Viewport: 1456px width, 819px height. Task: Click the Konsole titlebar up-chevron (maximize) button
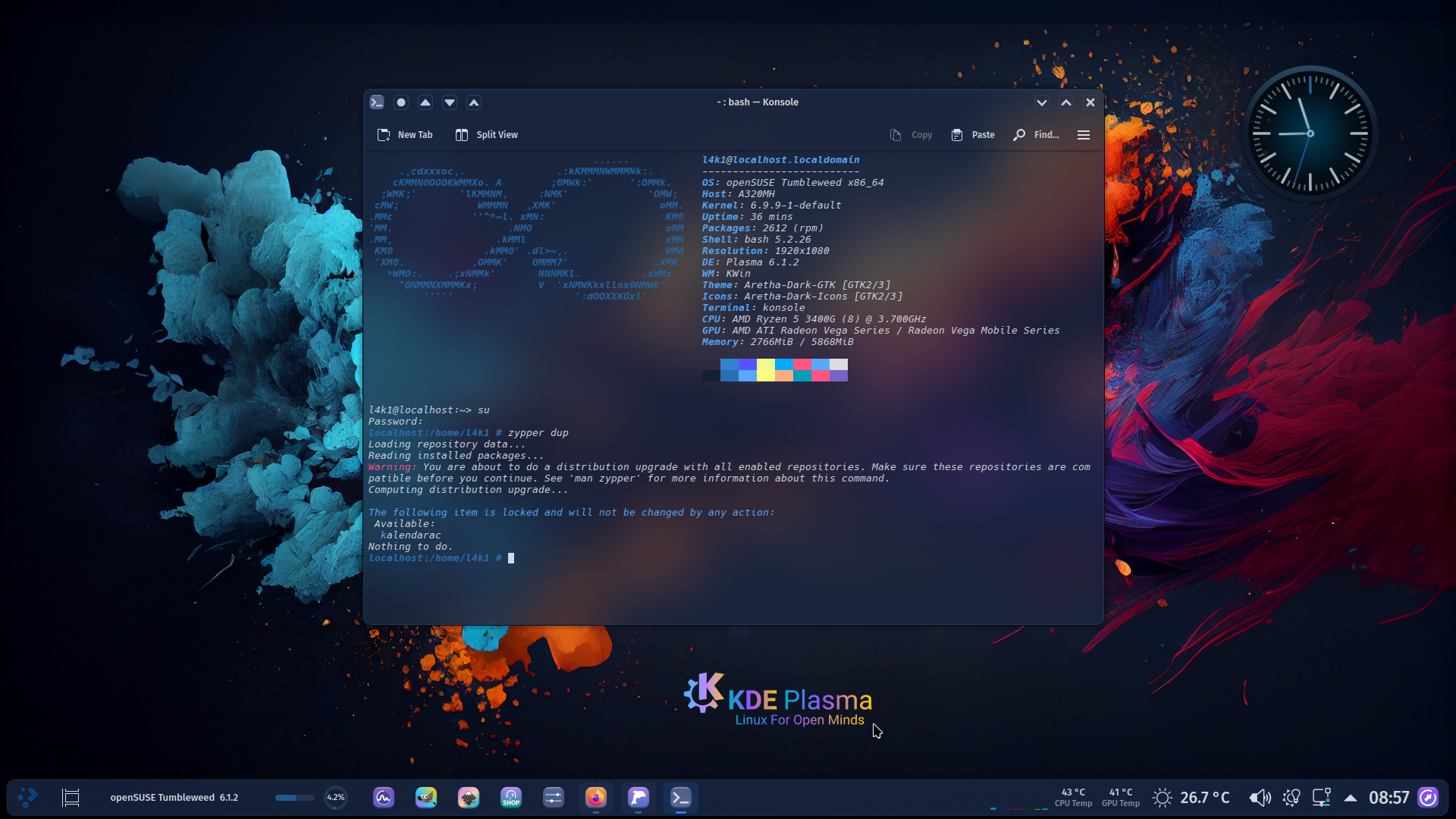pos(1066,102)
